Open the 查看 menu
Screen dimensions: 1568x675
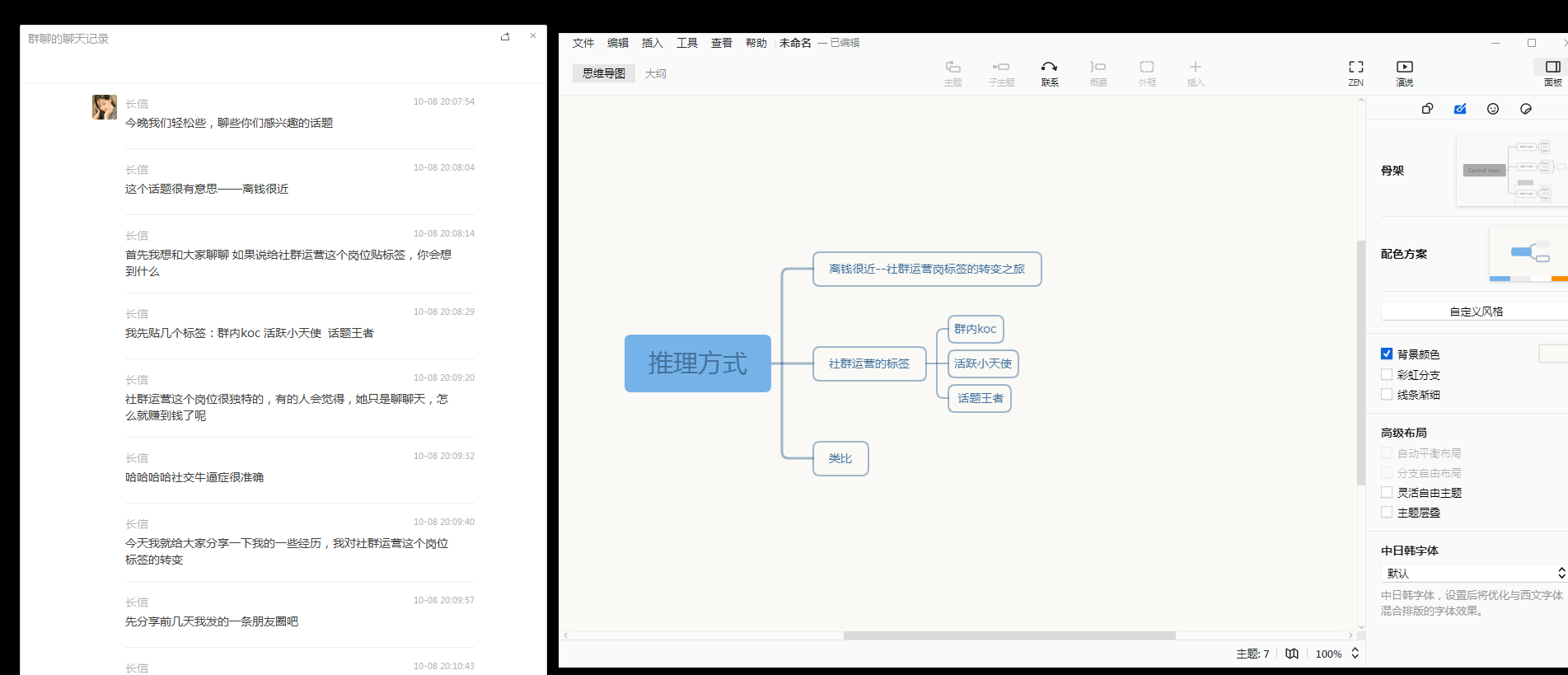coord(722,43)
